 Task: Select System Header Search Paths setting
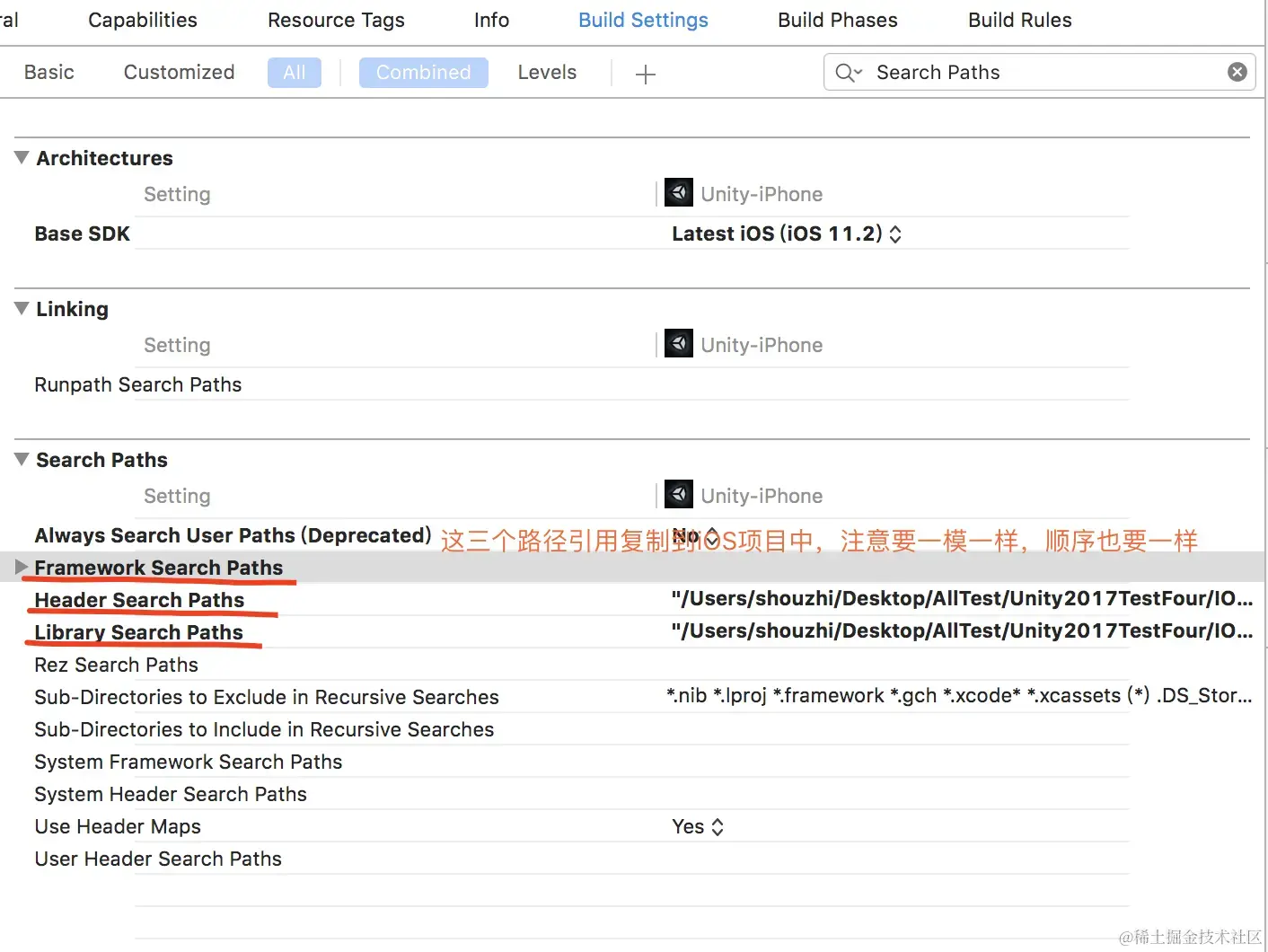pos(171,794)
